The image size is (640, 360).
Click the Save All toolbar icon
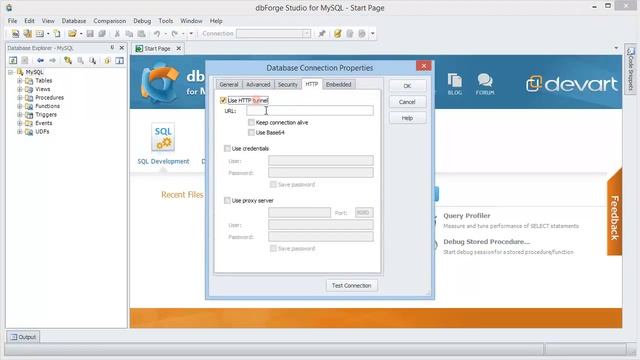[102, 33]
